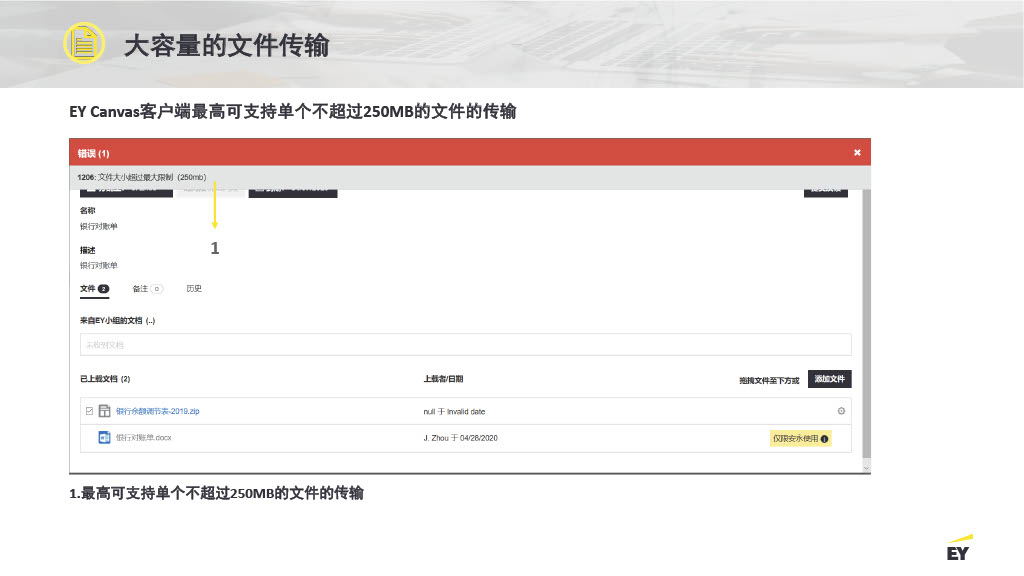Select the 'J. Zhou 于 04/28/2020' text
This screenshot has width=1024, height=576.
[460, 438]
